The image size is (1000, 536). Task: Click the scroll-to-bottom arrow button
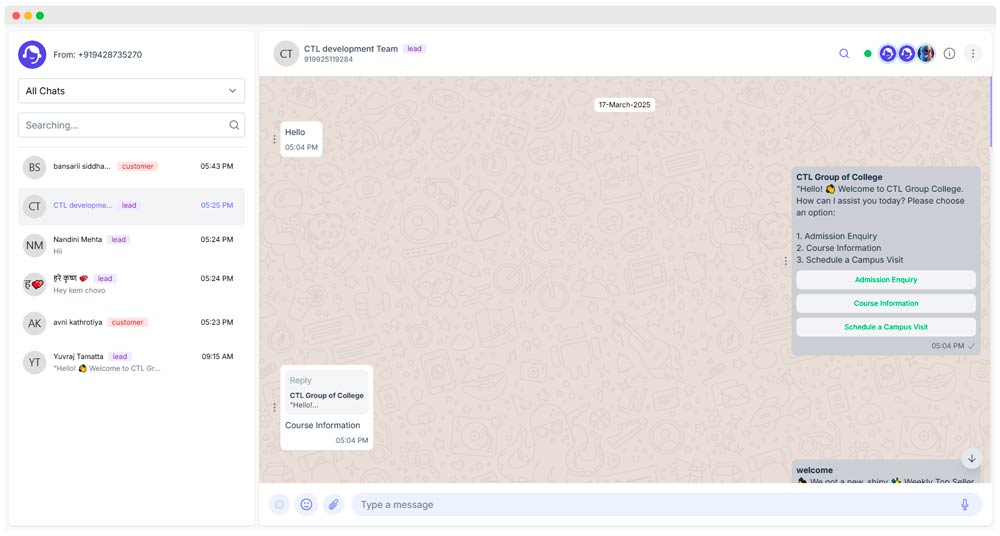coord(970,458)
